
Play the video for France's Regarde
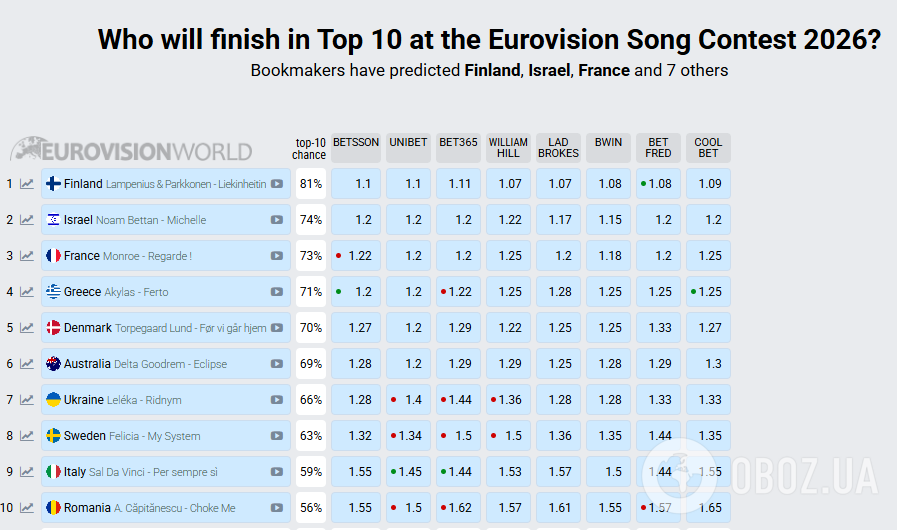277,256
